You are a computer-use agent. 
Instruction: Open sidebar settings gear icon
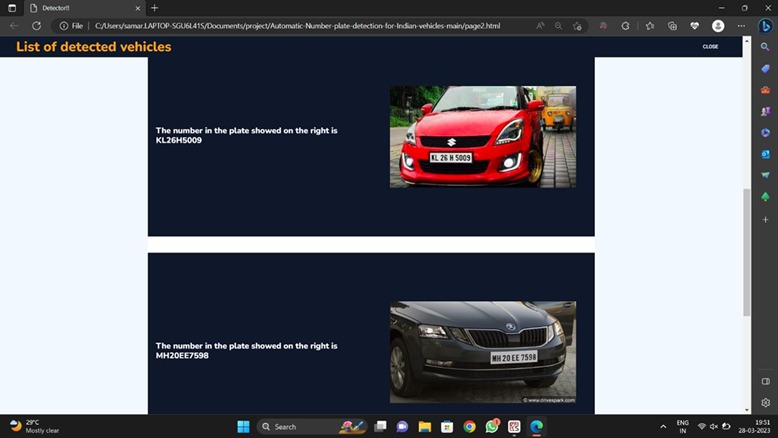766,402
